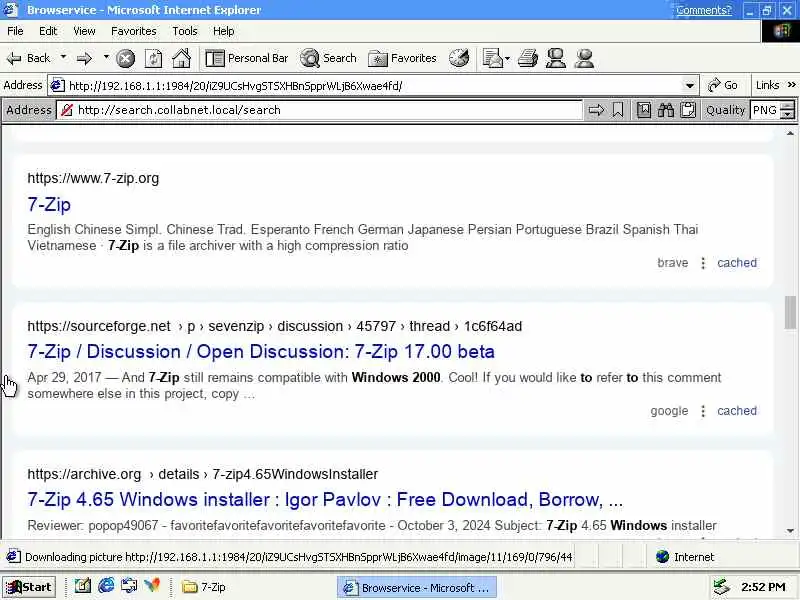Open cached copy of 7-zip.org result

tap(737, 263)
